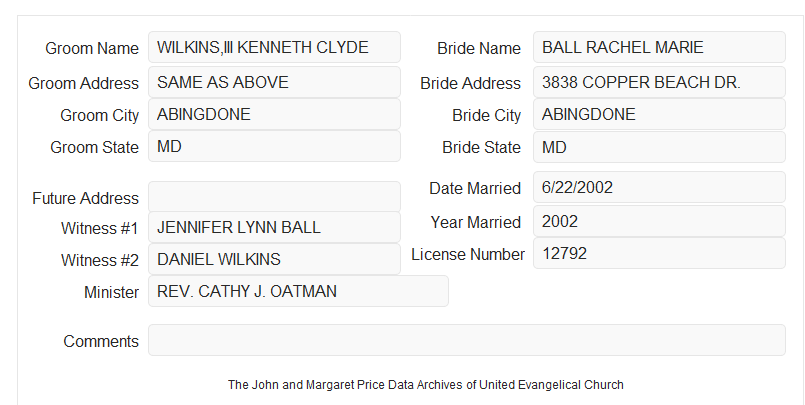Image resolution: width=805 pixels, height=405 pixels.
Task: Focus the empty Comments field
Action: pyautogui.click(x=467, y=340)
